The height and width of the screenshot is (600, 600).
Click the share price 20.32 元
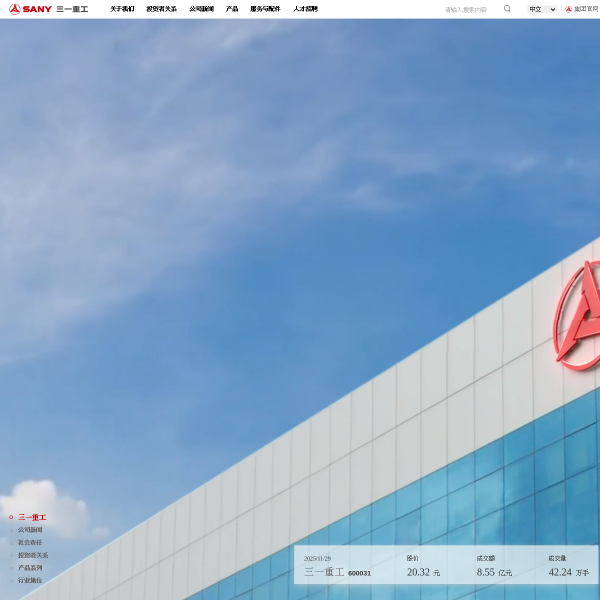point(423,572)
